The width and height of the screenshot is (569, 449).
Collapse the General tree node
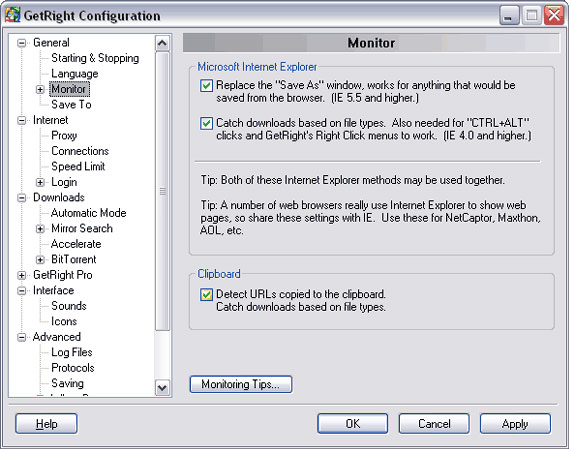22,43
